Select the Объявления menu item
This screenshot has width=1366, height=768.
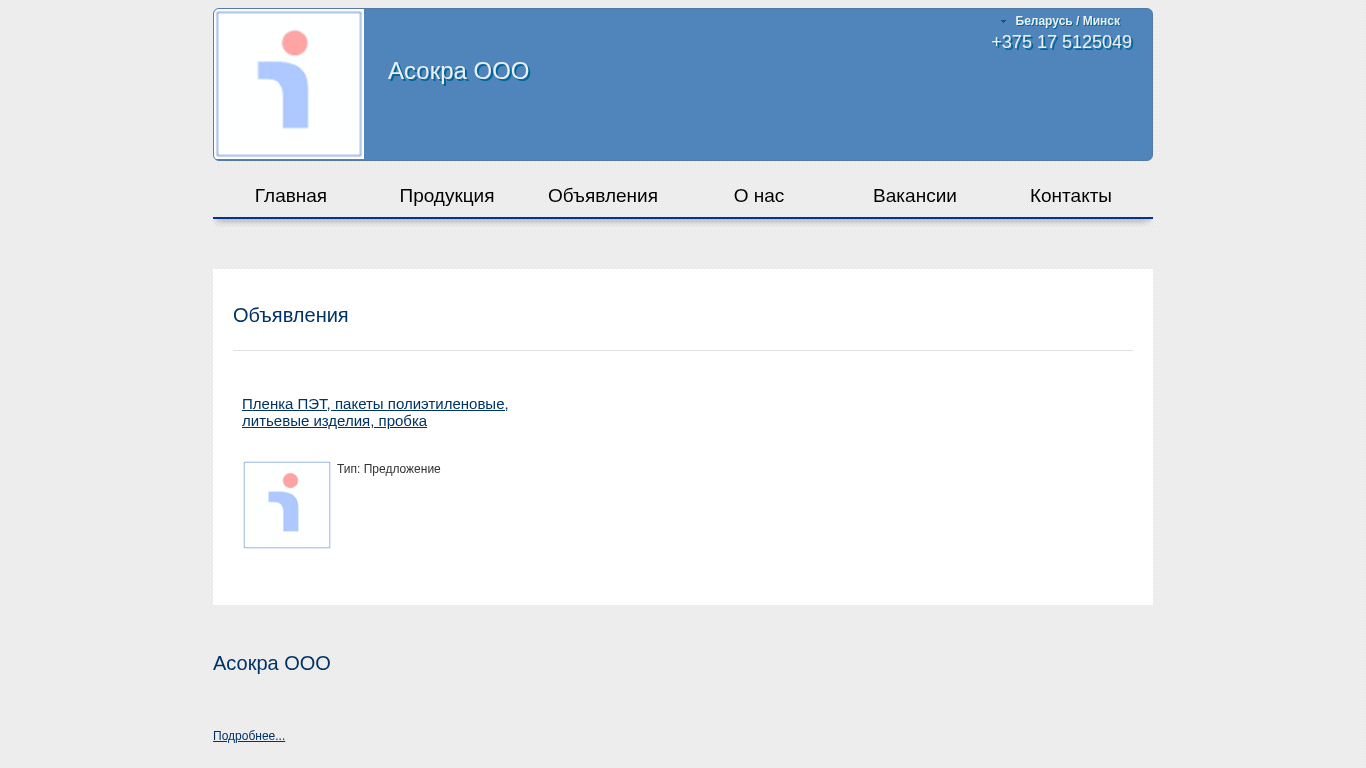click(603, 196)
